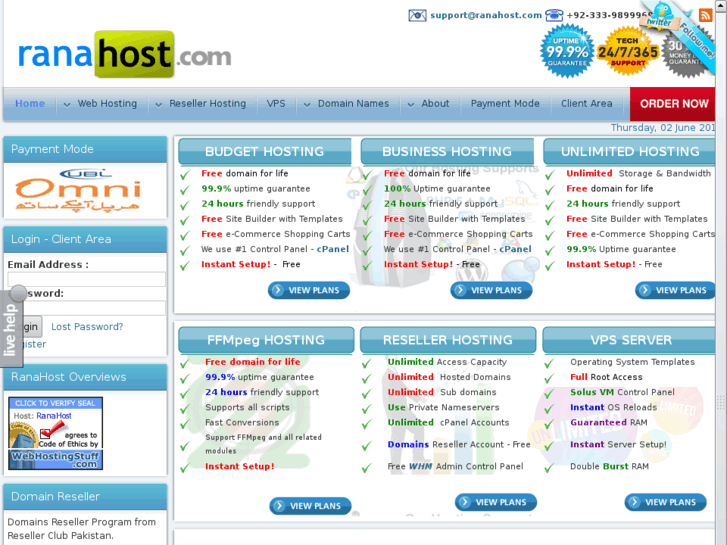Open the Client Area menu item
Viewport: 727px width, 545px height.
point(587,103)
